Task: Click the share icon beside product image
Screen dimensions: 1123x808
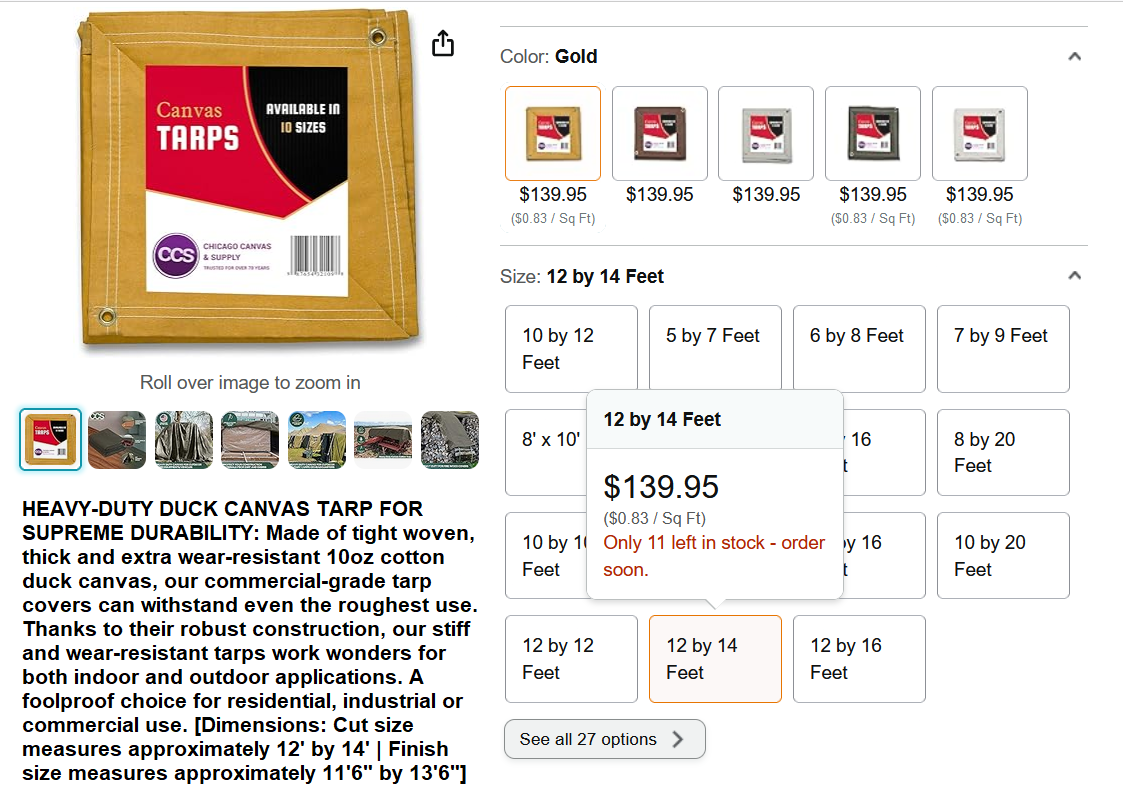Action: tap(443, 44)
